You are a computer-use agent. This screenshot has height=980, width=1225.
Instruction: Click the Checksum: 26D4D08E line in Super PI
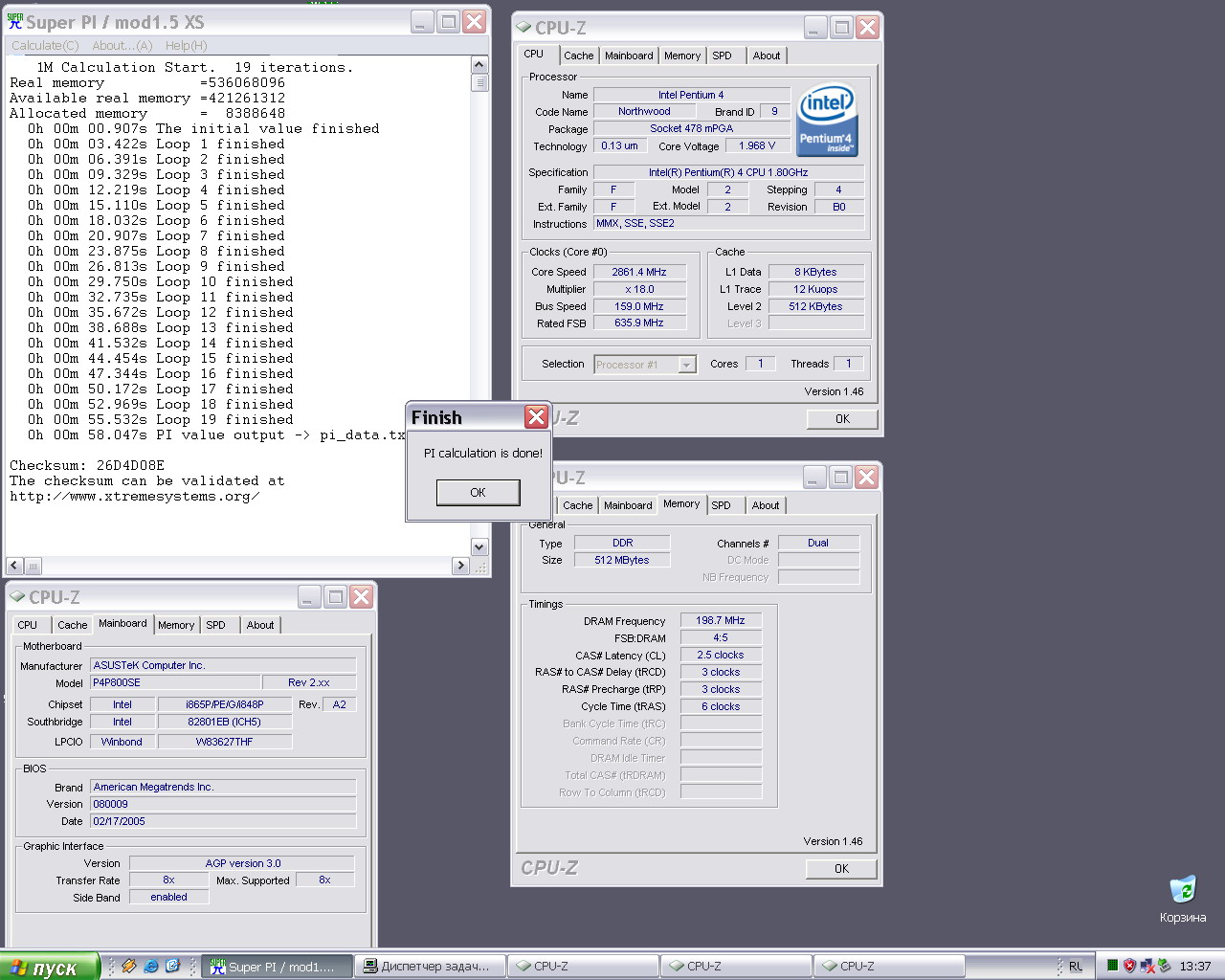coord(87,465)
